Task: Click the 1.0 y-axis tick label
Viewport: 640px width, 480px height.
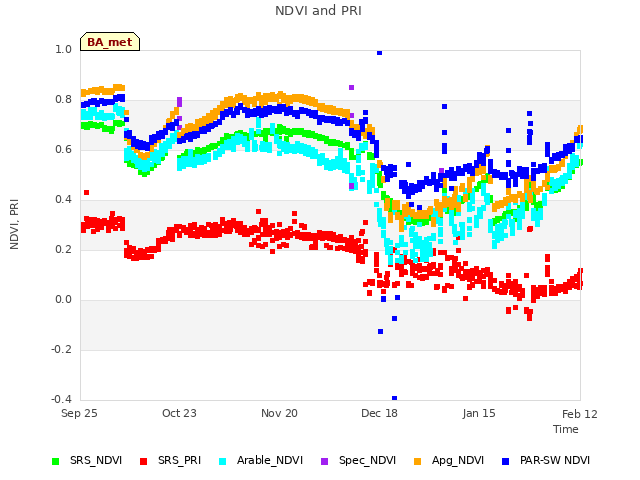Action: [63, 50]
